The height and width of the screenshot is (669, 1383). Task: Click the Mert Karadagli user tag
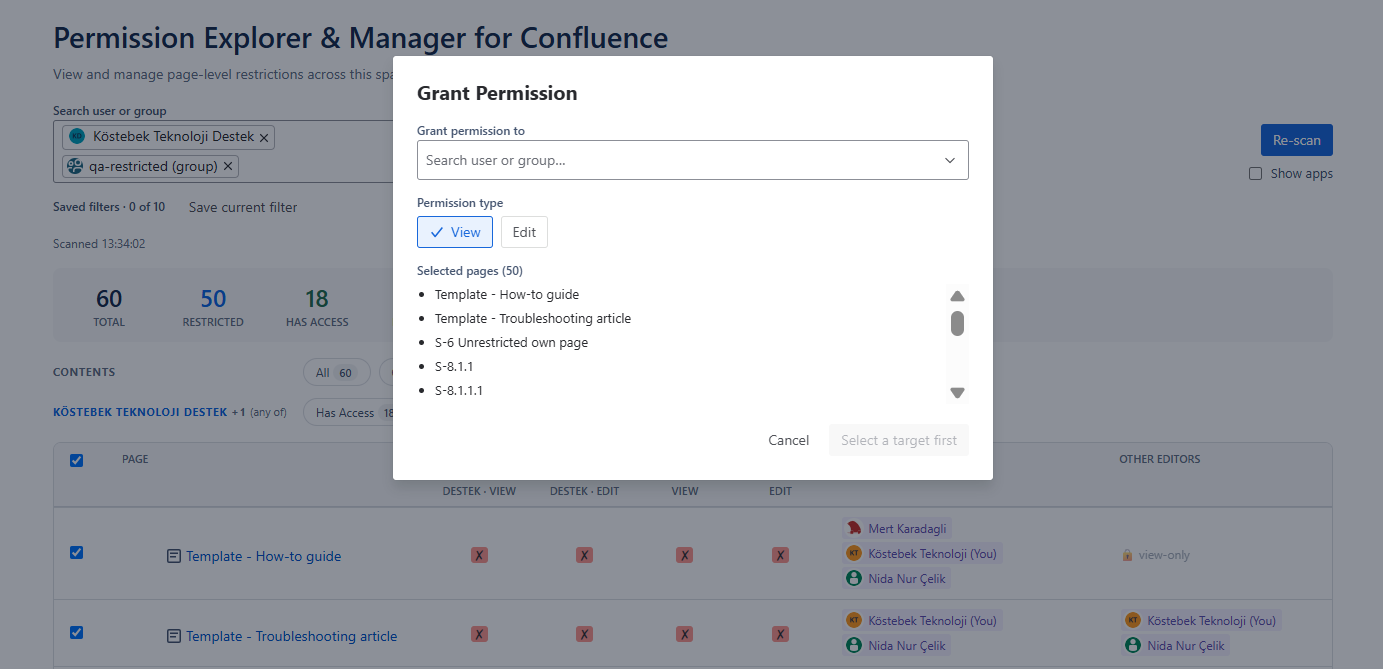pos(897,528)
